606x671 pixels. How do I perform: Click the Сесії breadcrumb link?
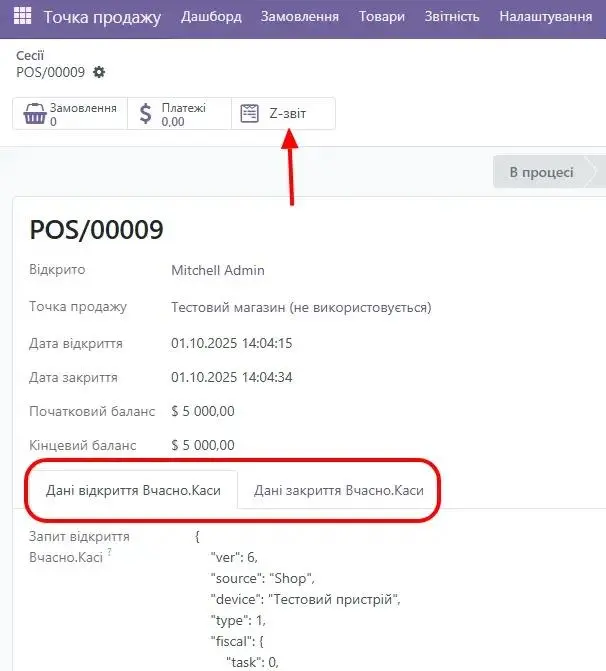[30, 56]
